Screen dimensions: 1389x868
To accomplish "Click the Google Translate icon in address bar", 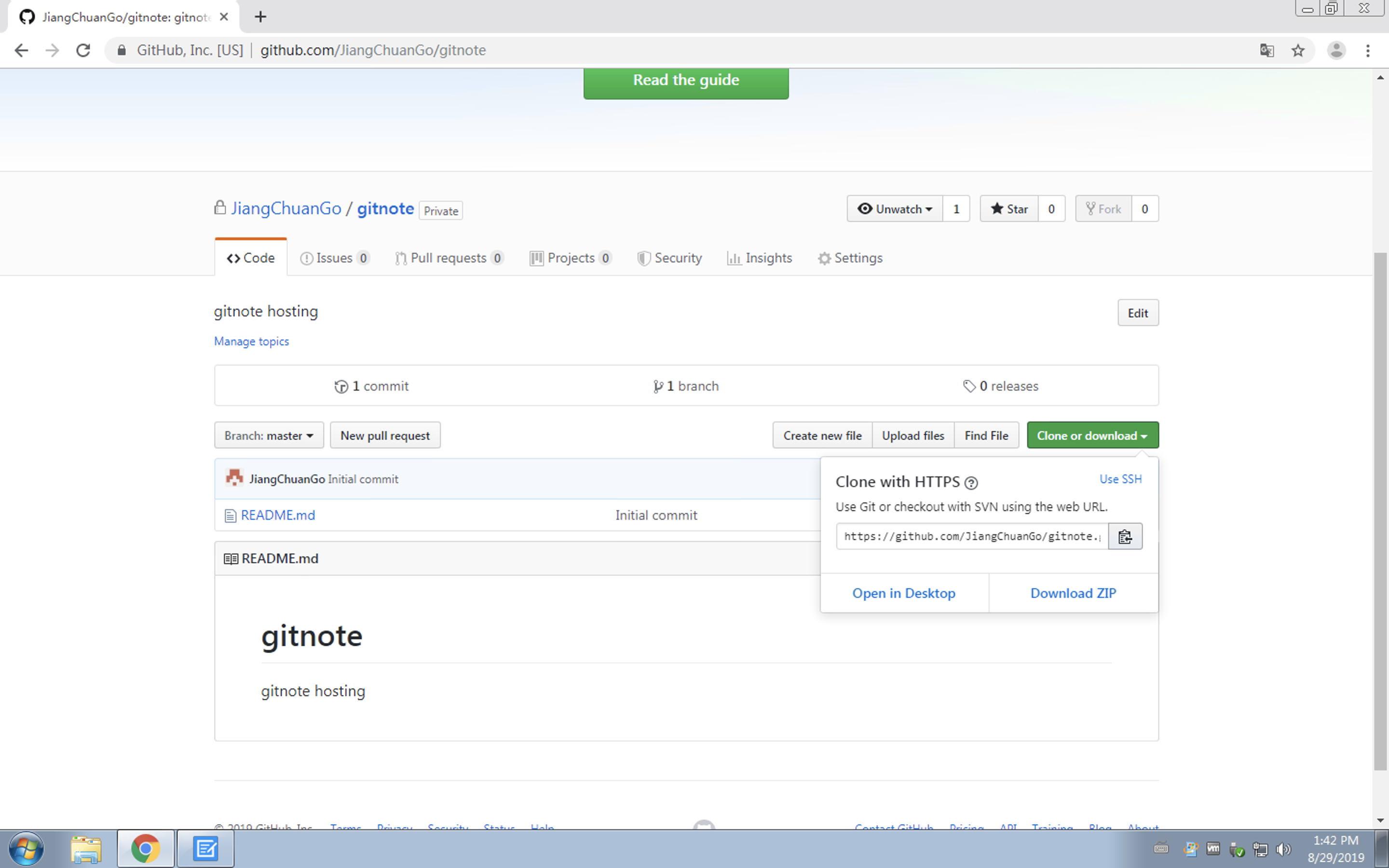I will [x=1267, y=51].
